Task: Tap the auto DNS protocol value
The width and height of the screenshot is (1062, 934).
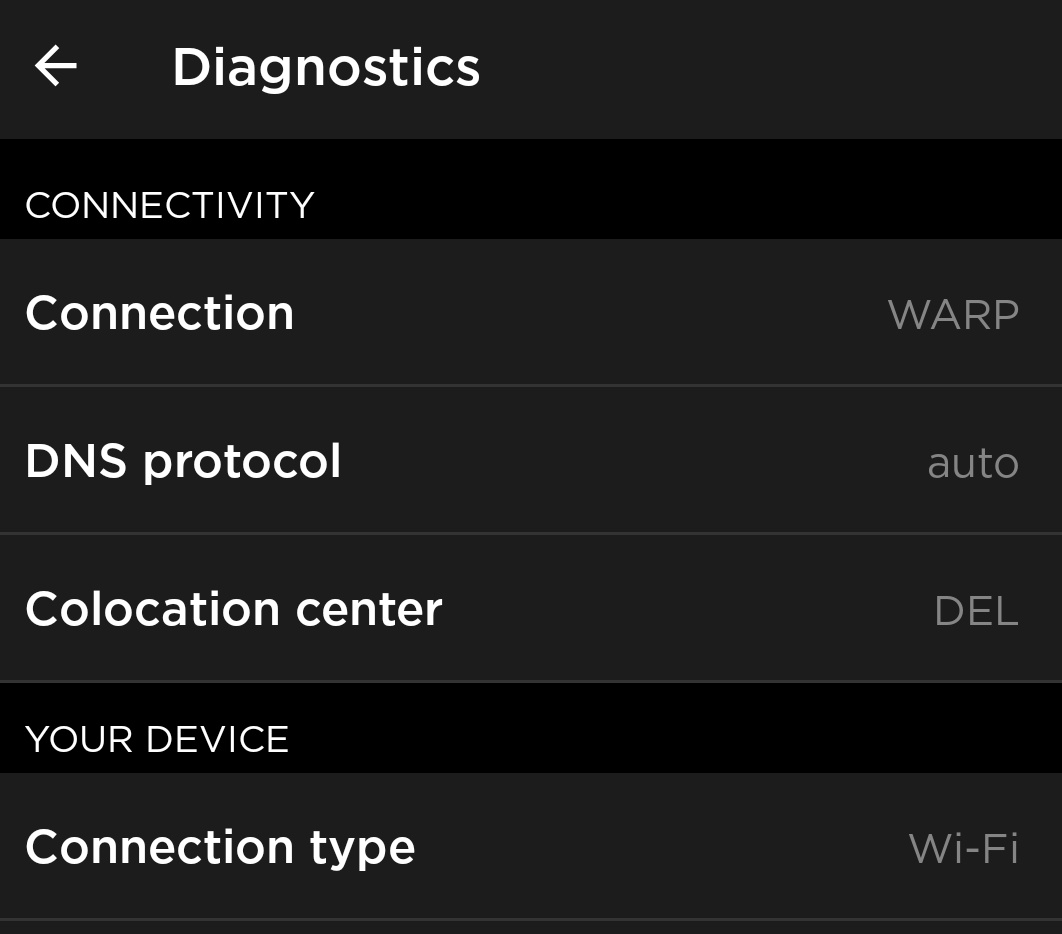Action: pyautogui.click(x=972, y=461)
